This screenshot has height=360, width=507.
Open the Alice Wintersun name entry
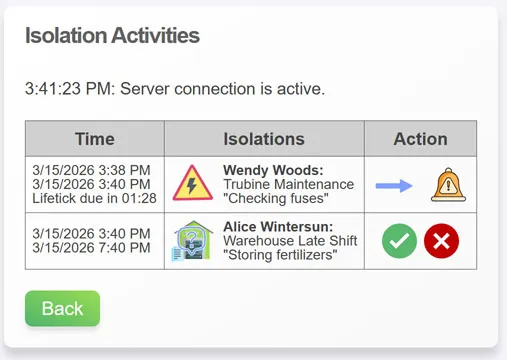pyautogui.click(x=278, y=227)
